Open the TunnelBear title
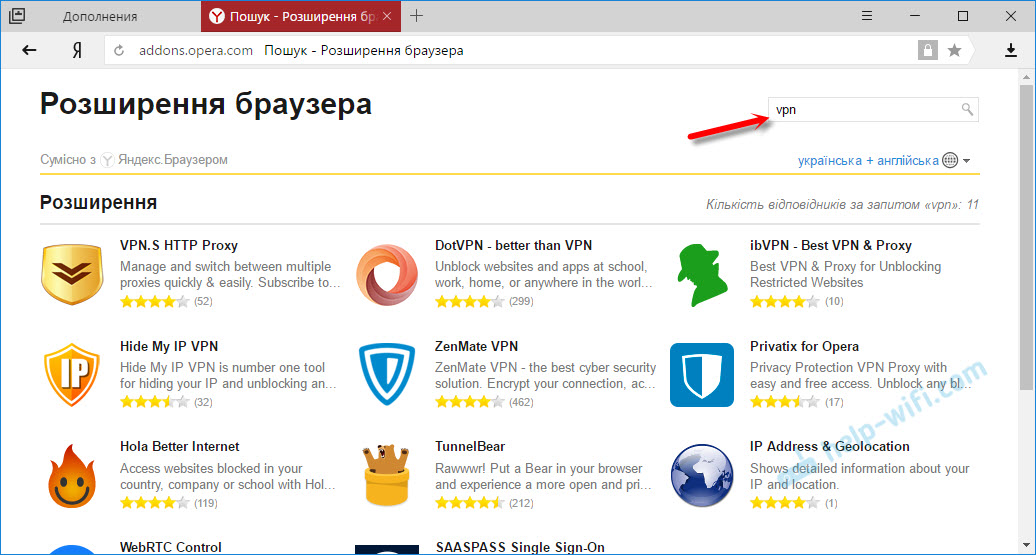Image resolution: width=1036 pixels, height=555 pixels. point(470,447)
